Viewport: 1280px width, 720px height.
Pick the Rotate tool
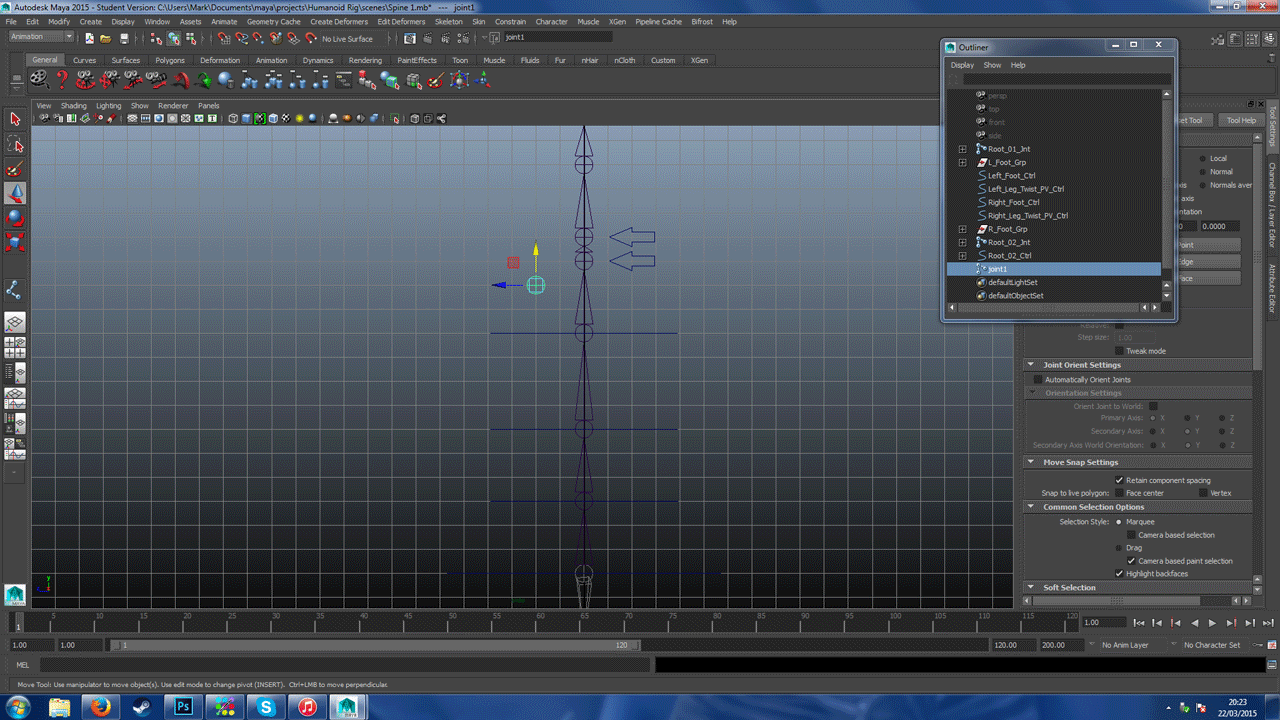(x=15, y=214)
